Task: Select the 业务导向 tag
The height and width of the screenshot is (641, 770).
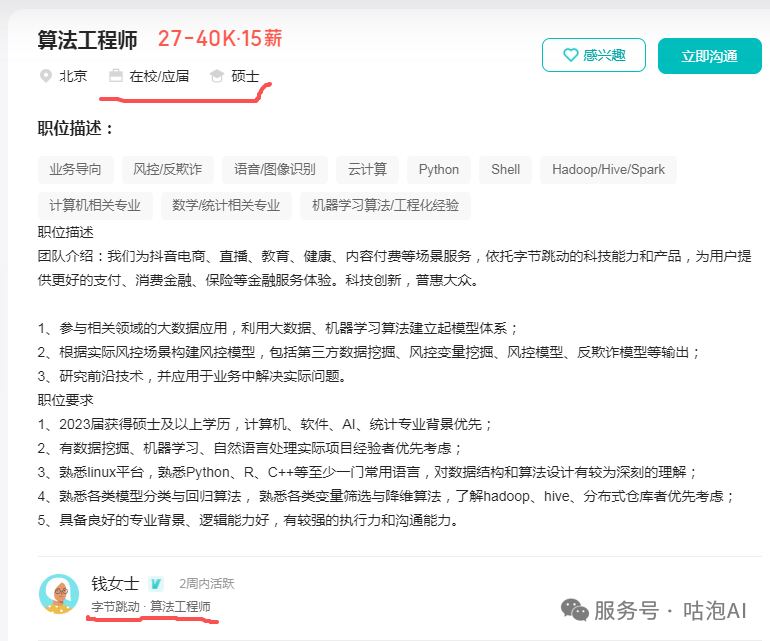Action: (x=76, y=169)
